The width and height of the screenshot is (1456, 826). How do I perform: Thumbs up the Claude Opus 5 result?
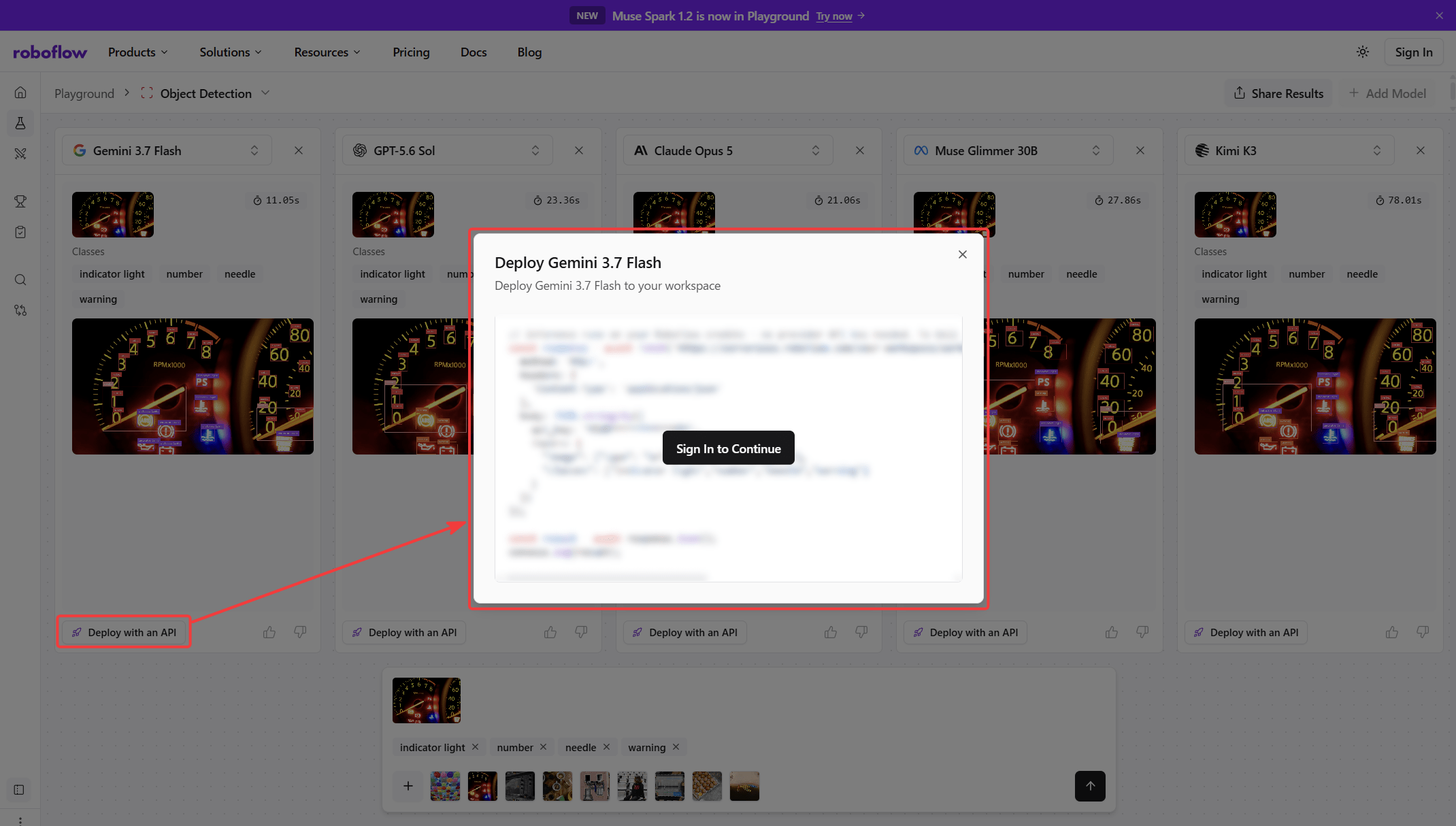831,632
